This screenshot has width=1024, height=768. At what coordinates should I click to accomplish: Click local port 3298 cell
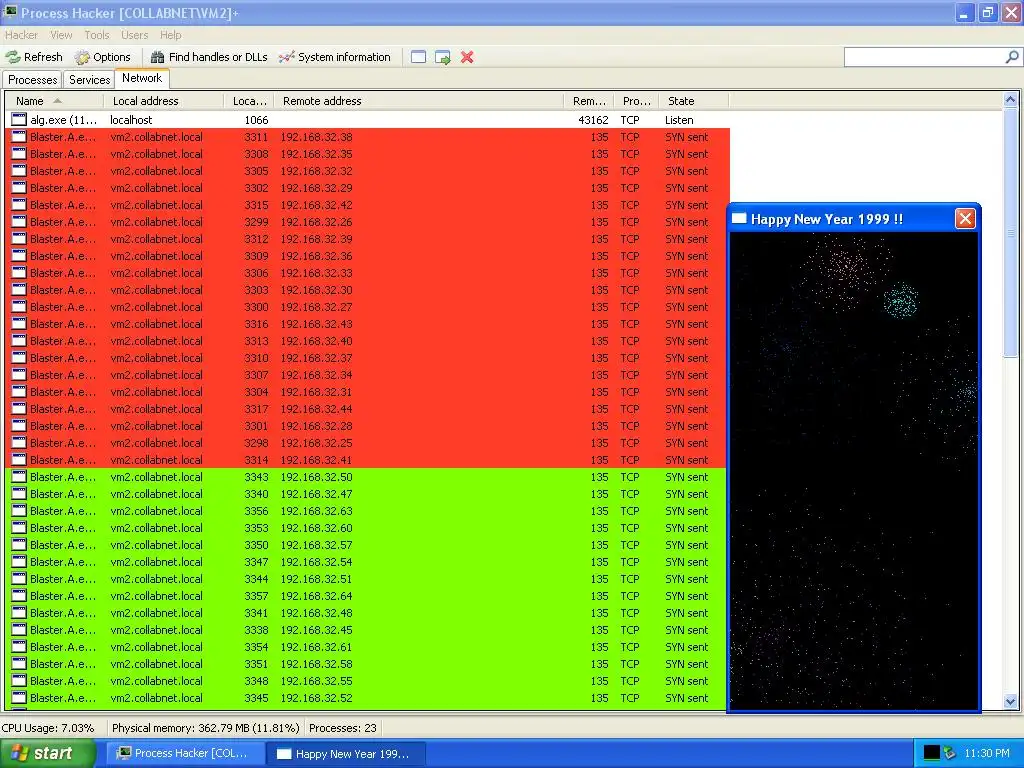coord(257,443)
